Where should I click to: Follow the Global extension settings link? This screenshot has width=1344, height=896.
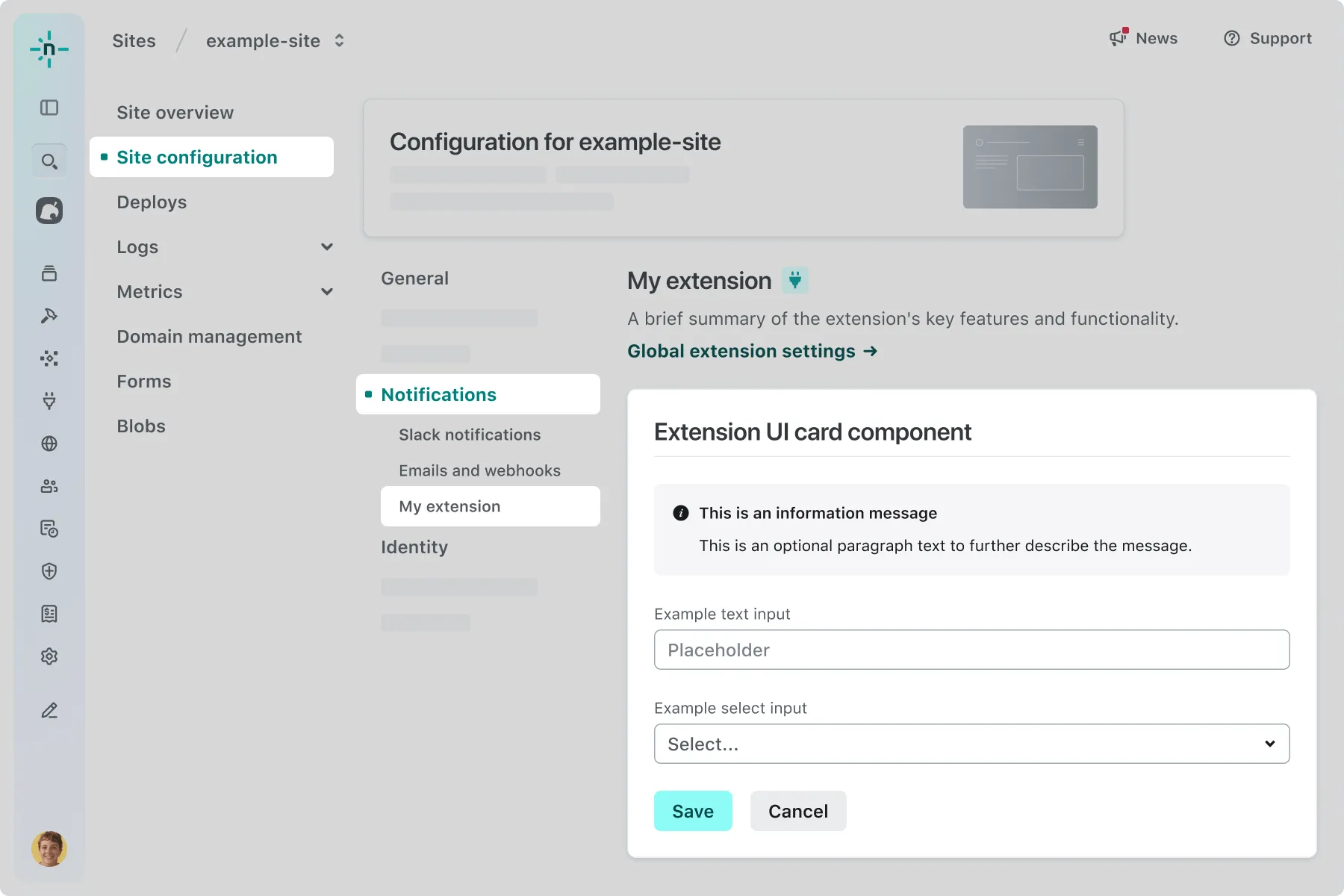(752, 351)
